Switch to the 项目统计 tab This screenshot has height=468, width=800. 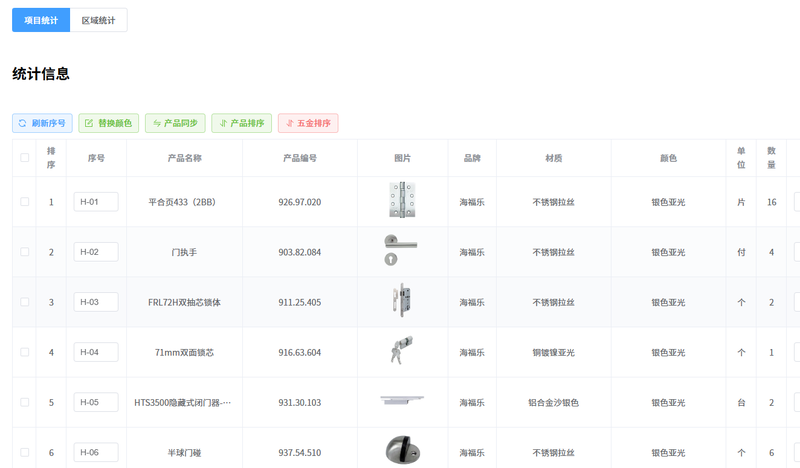(41, 20)
